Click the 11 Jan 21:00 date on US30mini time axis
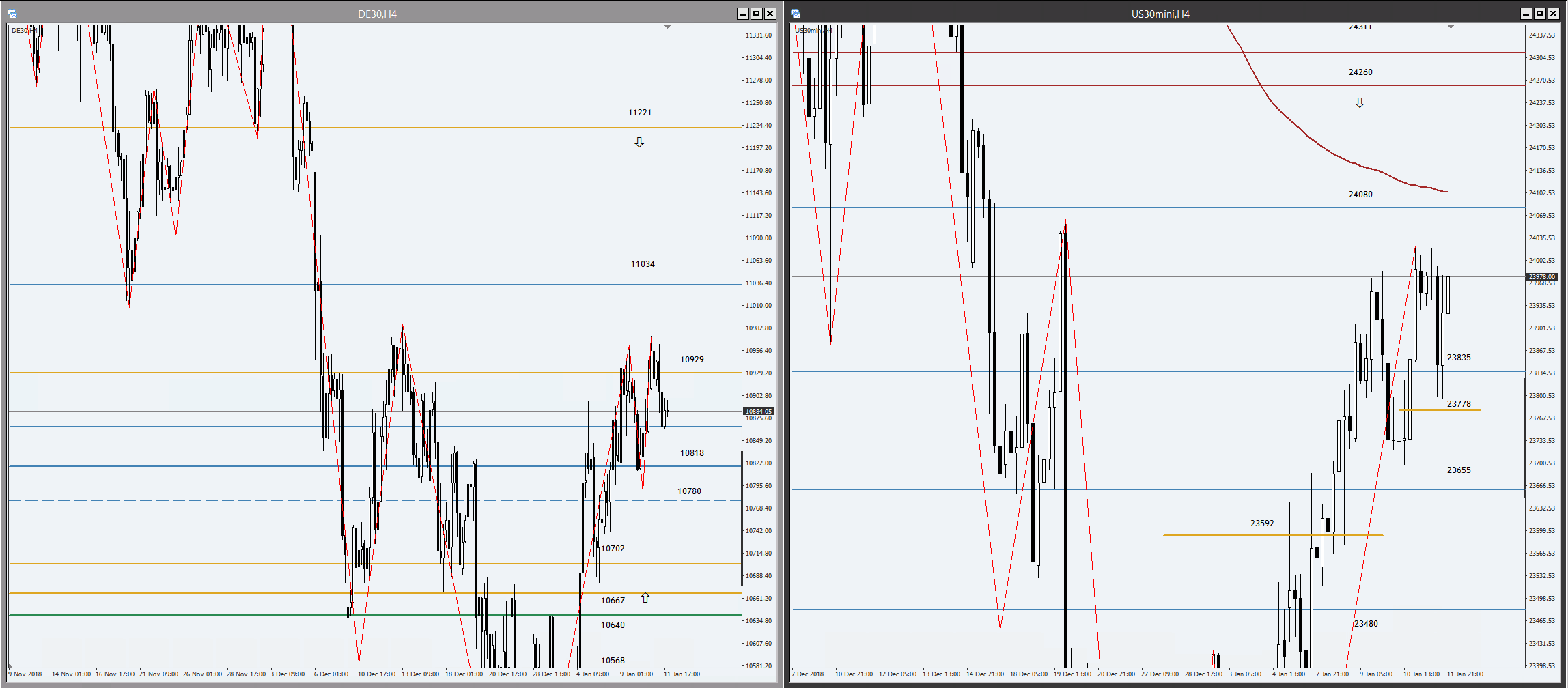This screenshot has height=688, width=1568. [x=1465, y=674]
